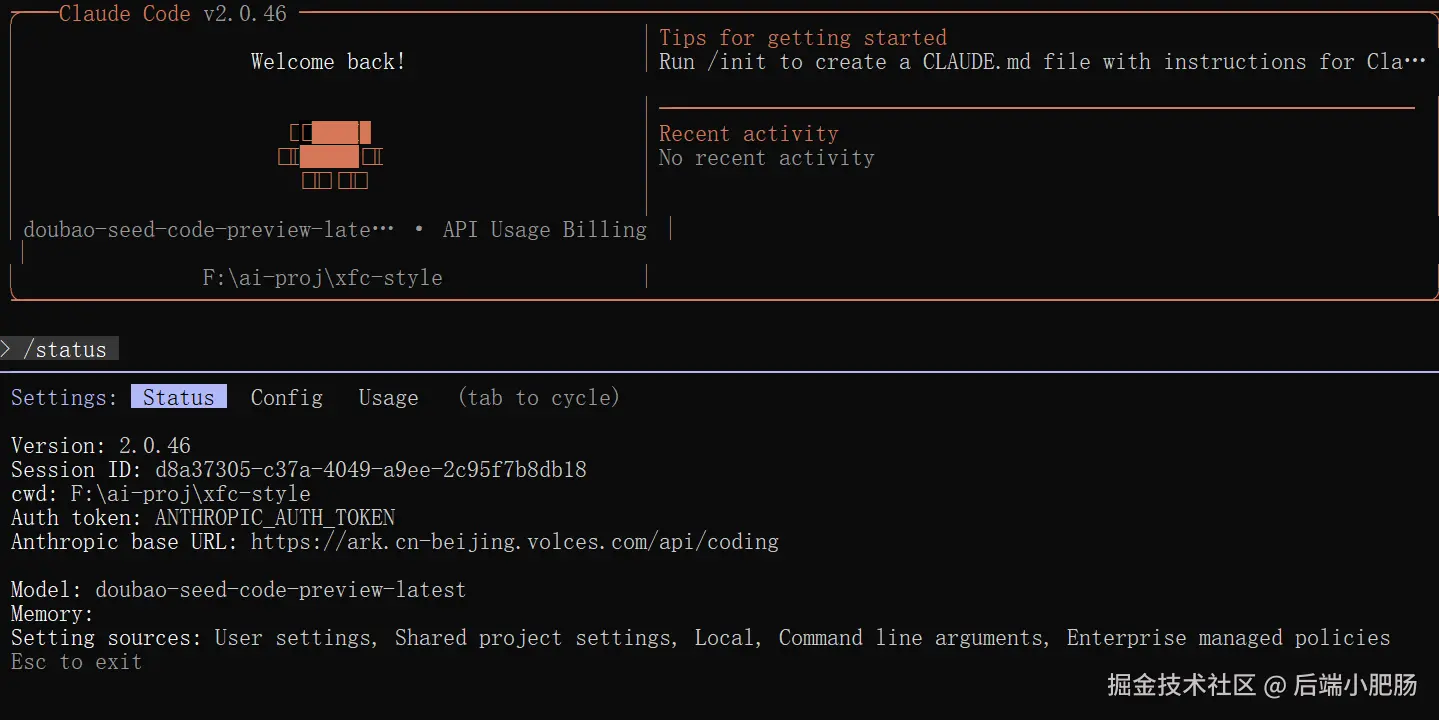This screenshot has height=720, width=1439.
Task: Click the Run /init tip text
Action: coord(1042,61)
